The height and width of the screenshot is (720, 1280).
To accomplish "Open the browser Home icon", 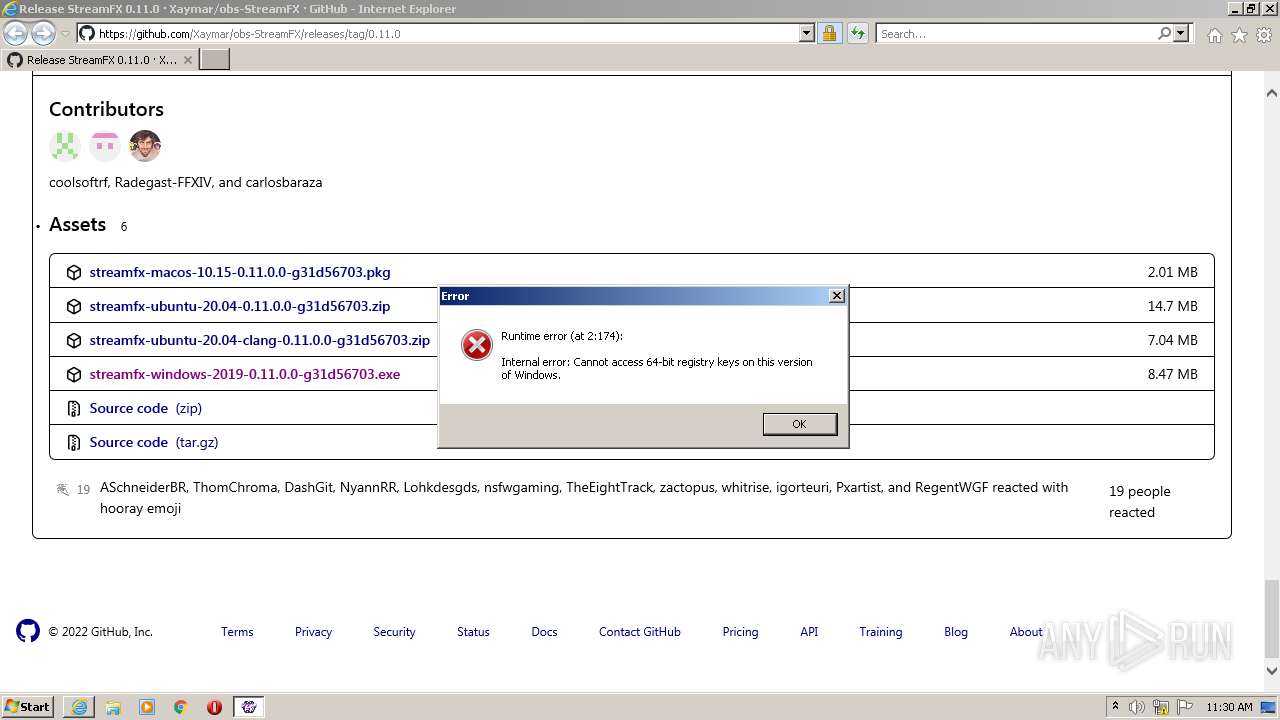I will 1214,35.
